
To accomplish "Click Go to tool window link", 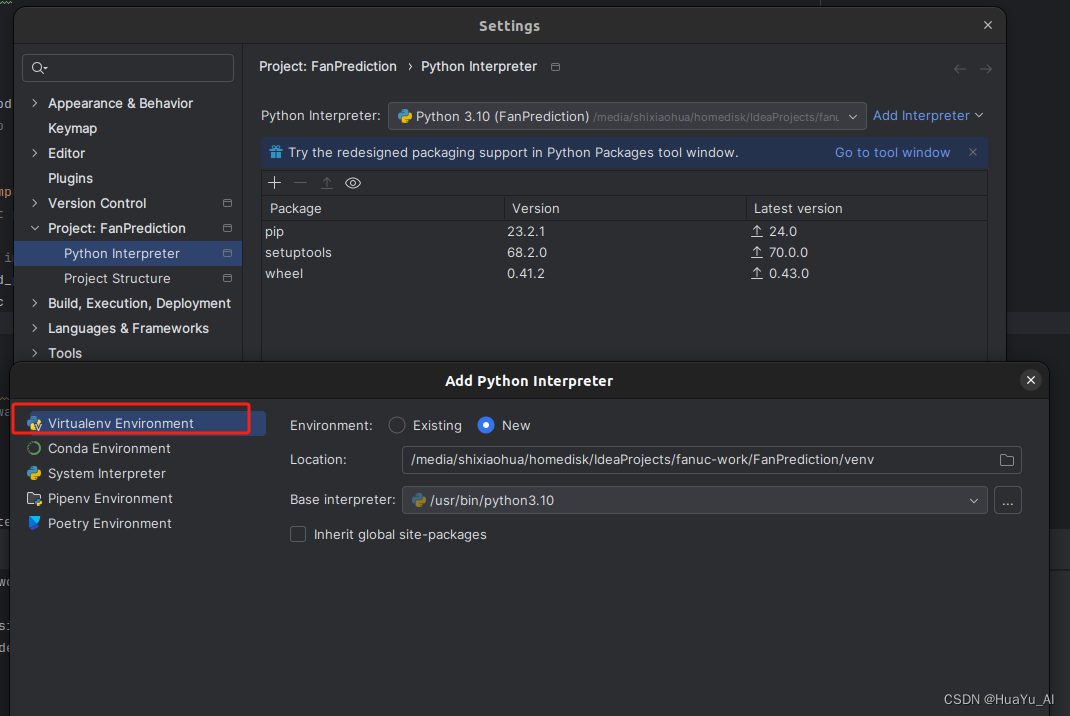I will point(893,152).
